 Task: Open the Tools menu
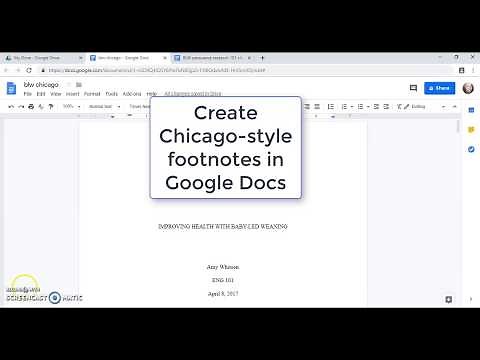coord(112,94)
